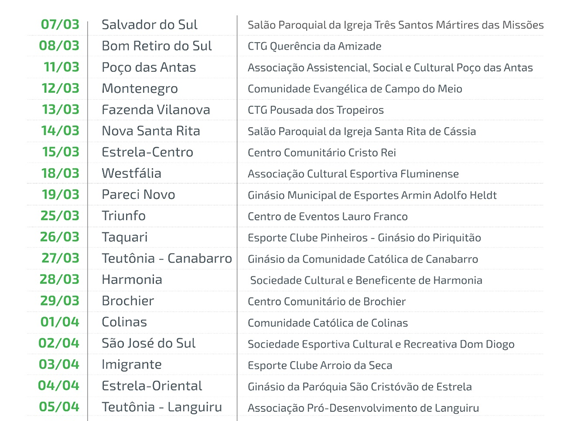Click the 07/03 date entry
This screenshot has width=567, height=421.
point(60,24)
